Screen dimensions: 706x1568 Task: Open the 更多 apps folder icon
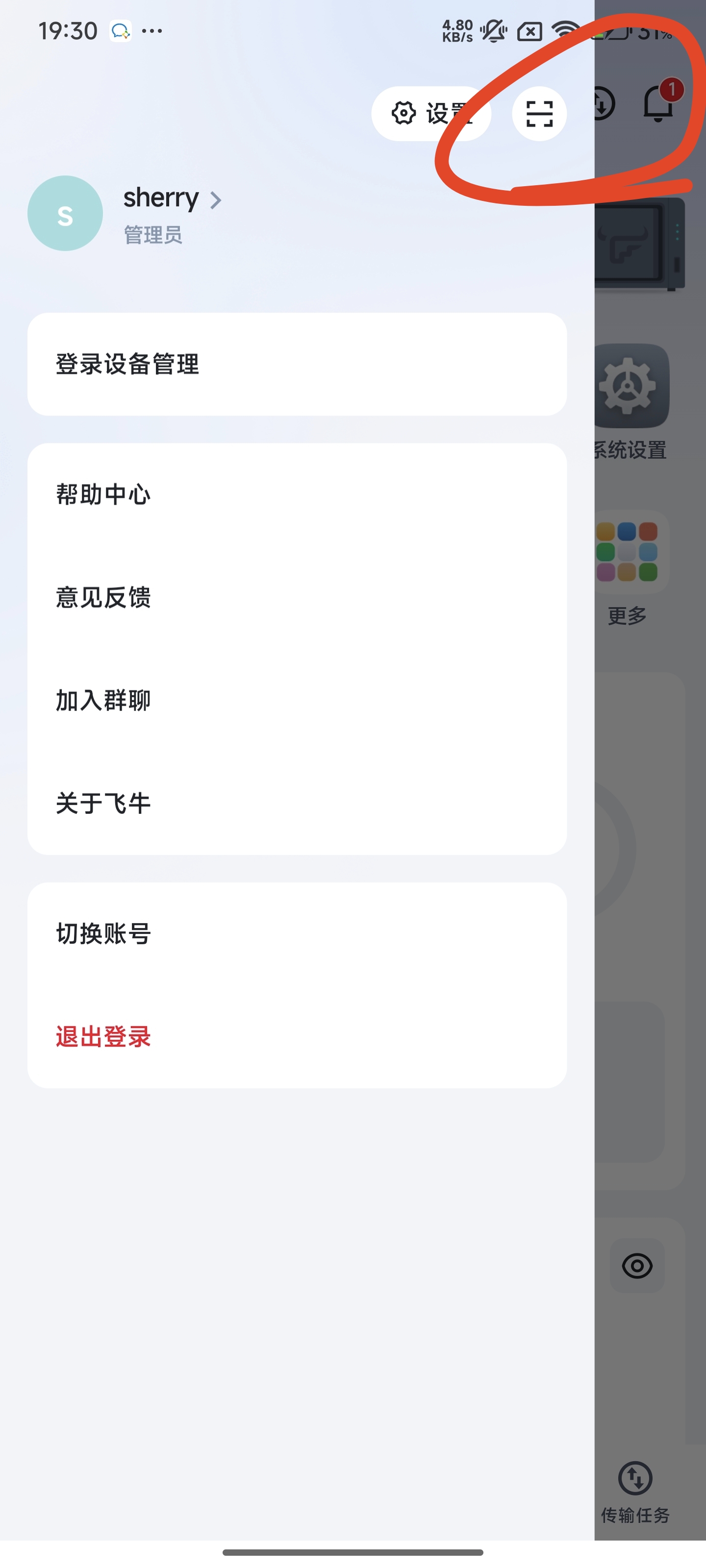click(631, 551)
